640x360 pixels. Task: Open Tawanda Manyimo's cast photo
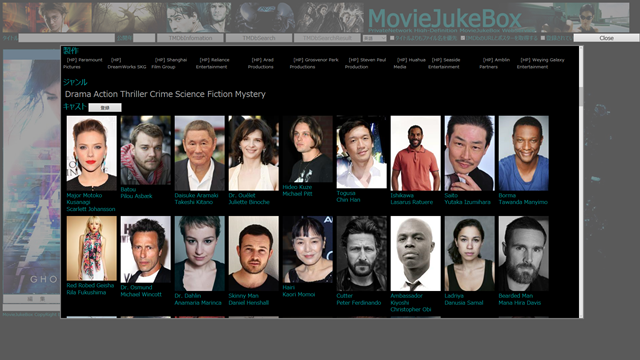524,153
